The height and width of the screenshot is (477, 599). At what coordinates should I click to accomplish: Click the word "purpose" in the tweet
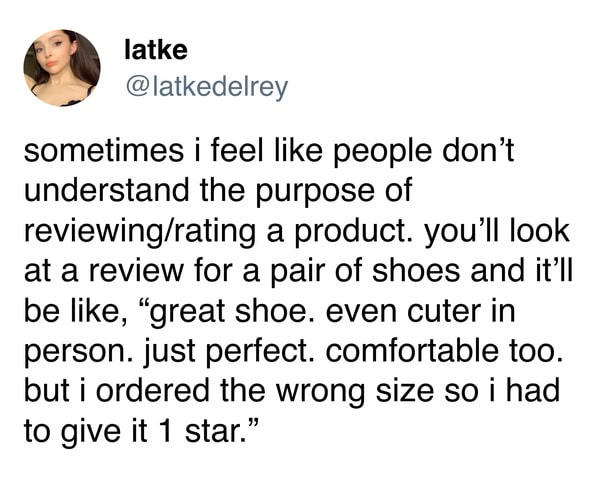(x=316, y=192)
